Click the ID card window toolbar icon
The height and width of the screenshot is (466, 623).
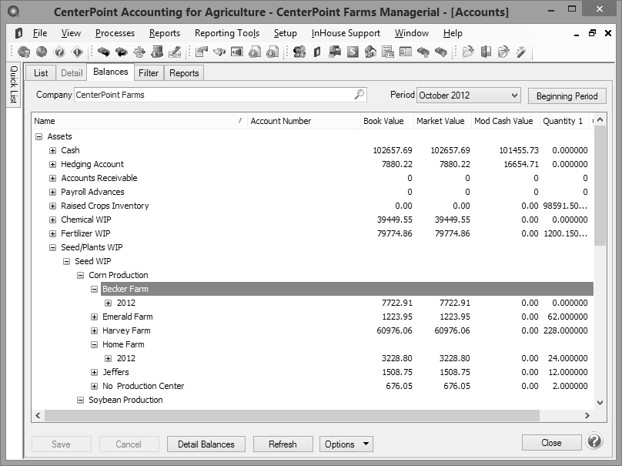[405, 52]
